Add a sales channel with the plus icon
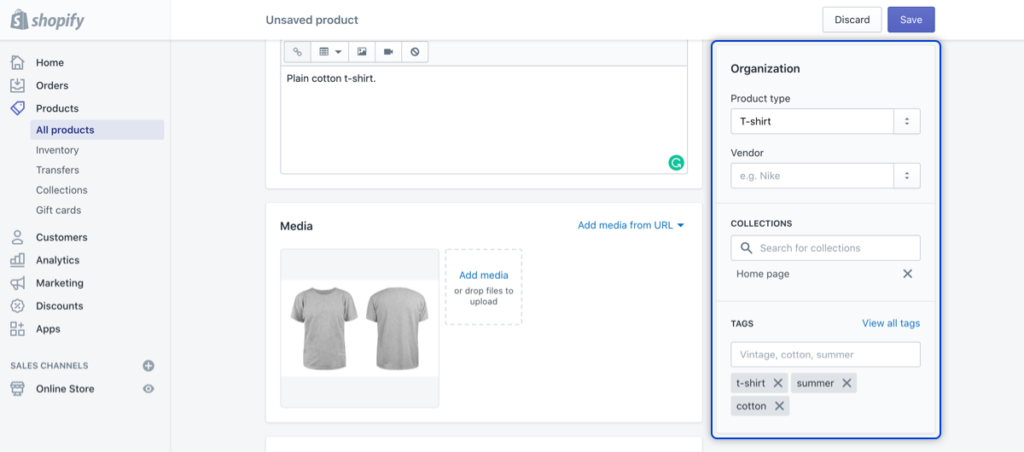The image size is (1024, 452). [x=148, y=366]
